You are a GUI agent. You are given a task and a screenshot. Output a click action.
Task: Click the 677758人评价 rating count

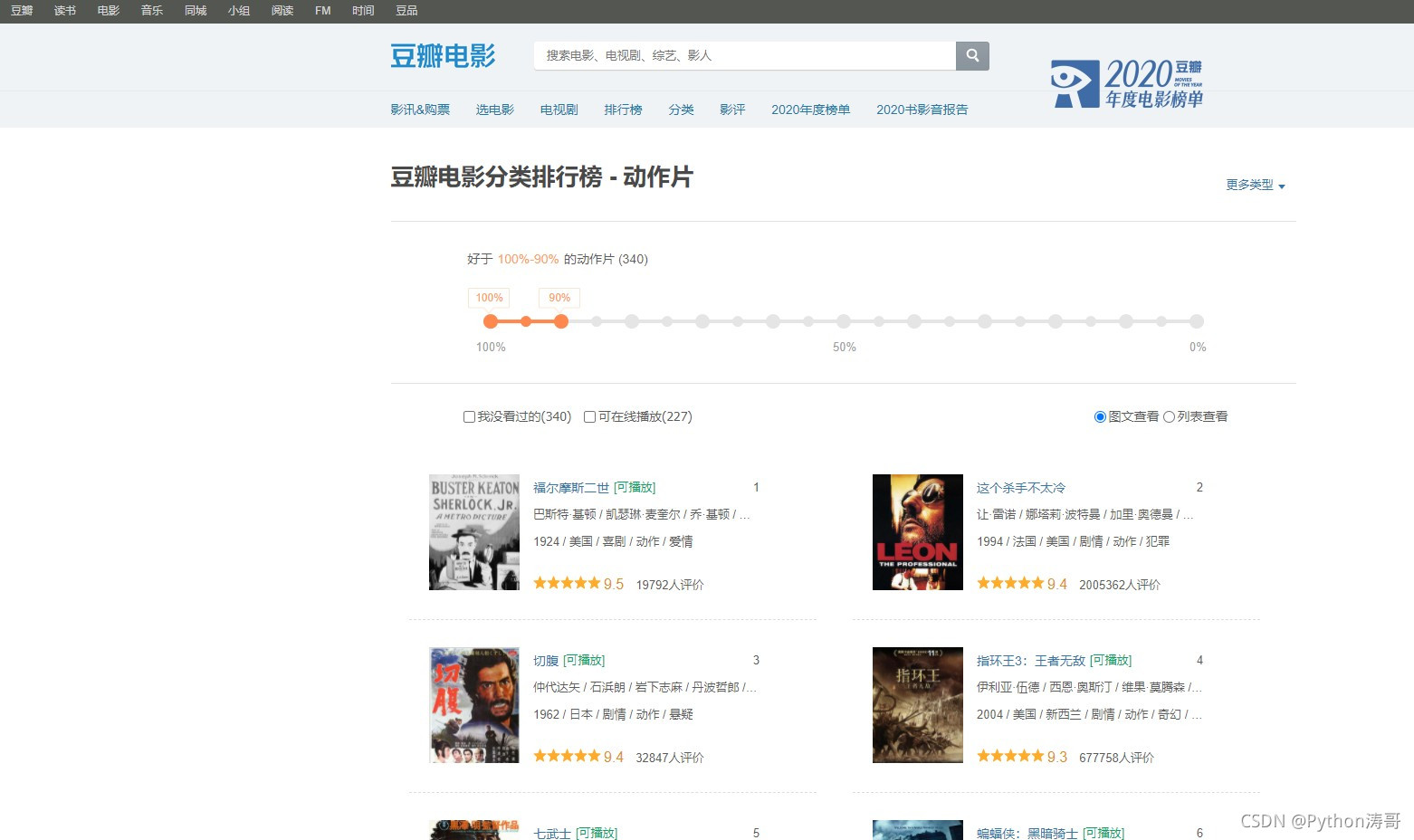pos(1116,758)
